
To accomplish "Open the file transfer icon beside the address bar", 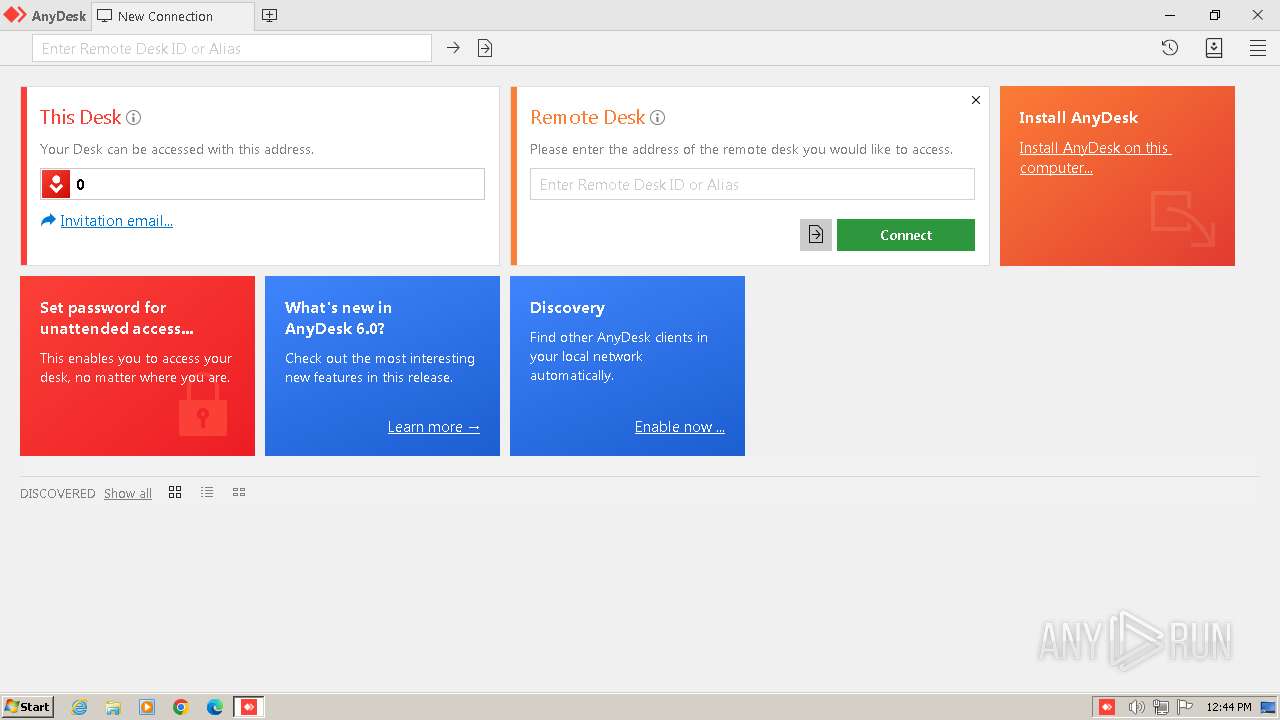I will coord(485,48).
